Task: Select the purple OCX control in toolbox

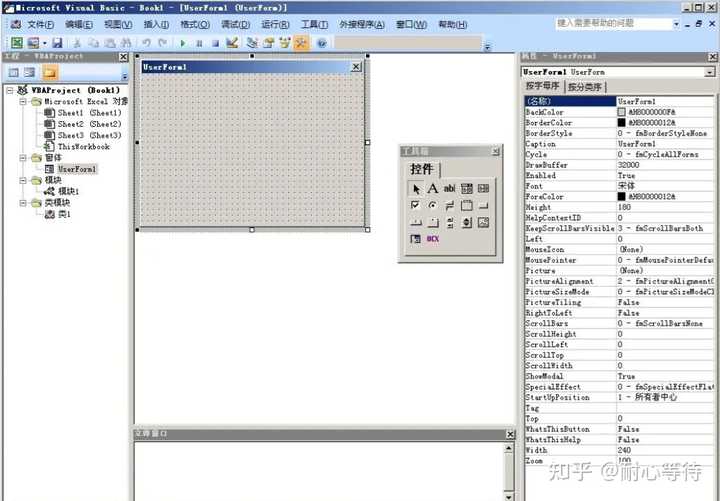Action: coord(433,239)
